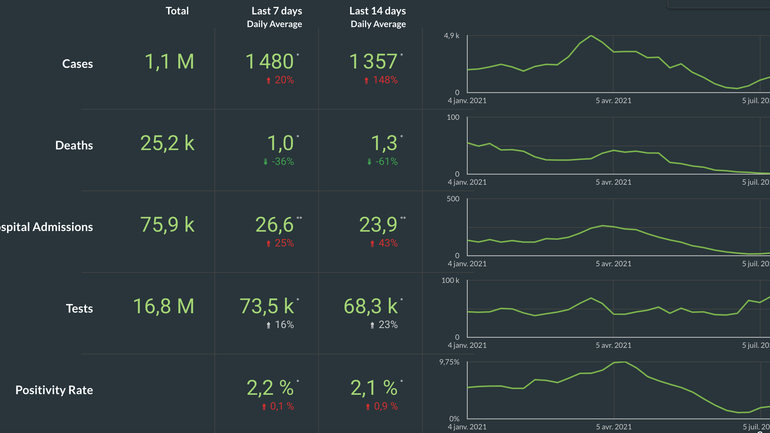The image size is (770, 433).
Task: Click the peak of the Cases line chart
Action: [591, 37]
